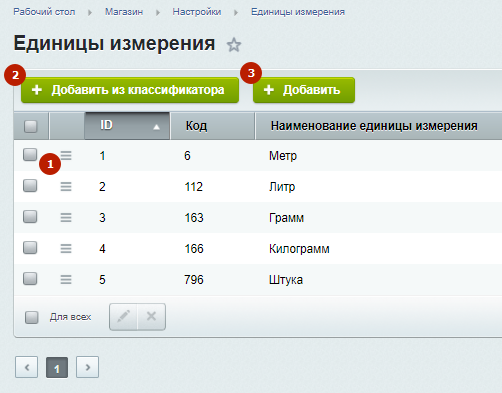The image size is (502, 393).
Task: Check the box for the Метр row
Action: tap(30, 154)
